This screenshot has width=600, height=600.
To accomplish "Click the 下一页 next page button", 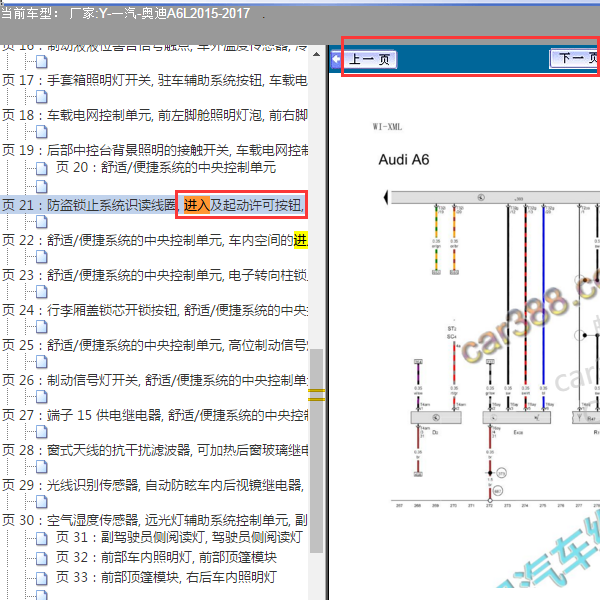I will (x=574, y=59).
